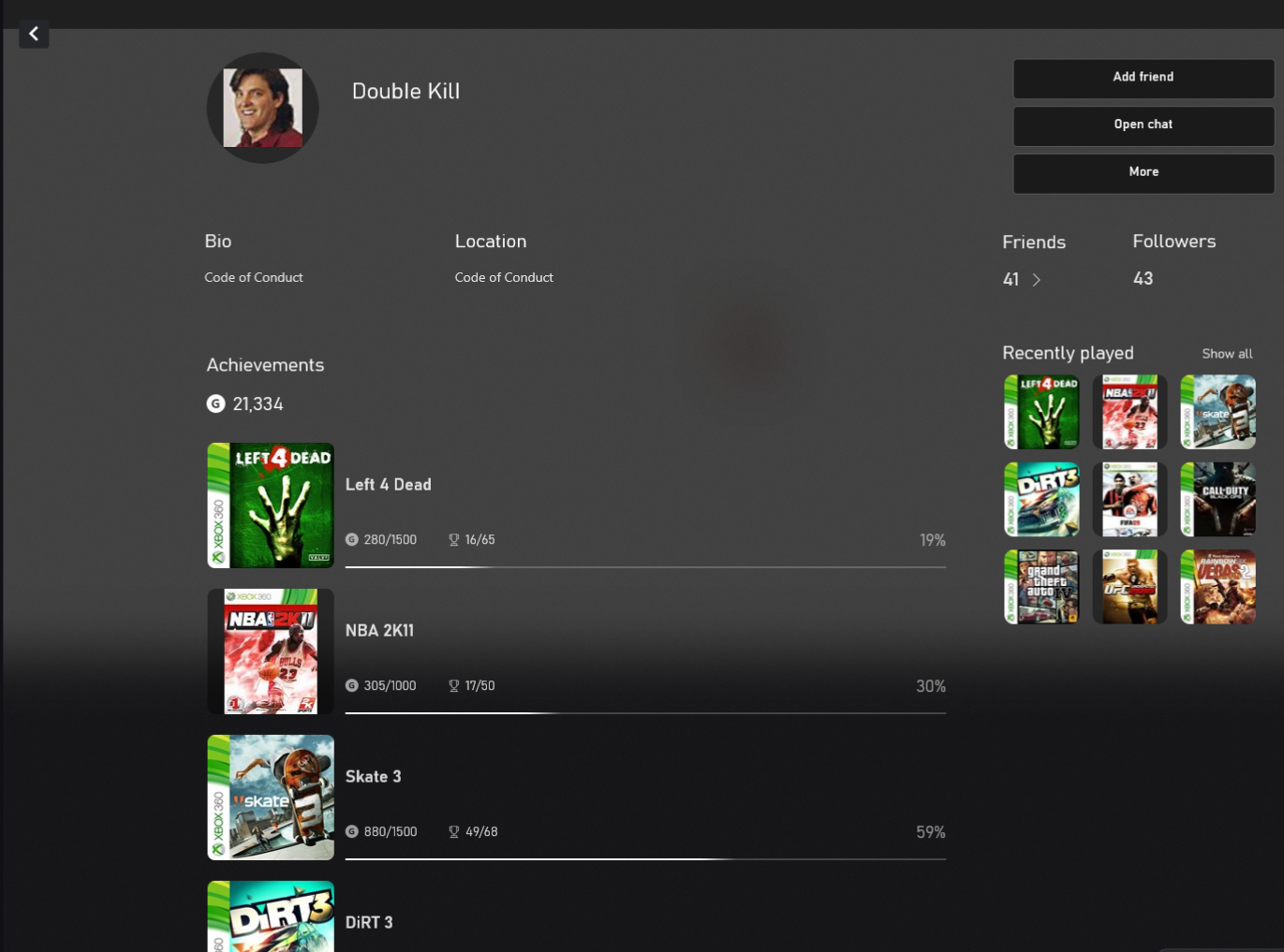Click the Gamerscore icon beside 880/1500
The image size is (1284, 952).
(352, 831)
